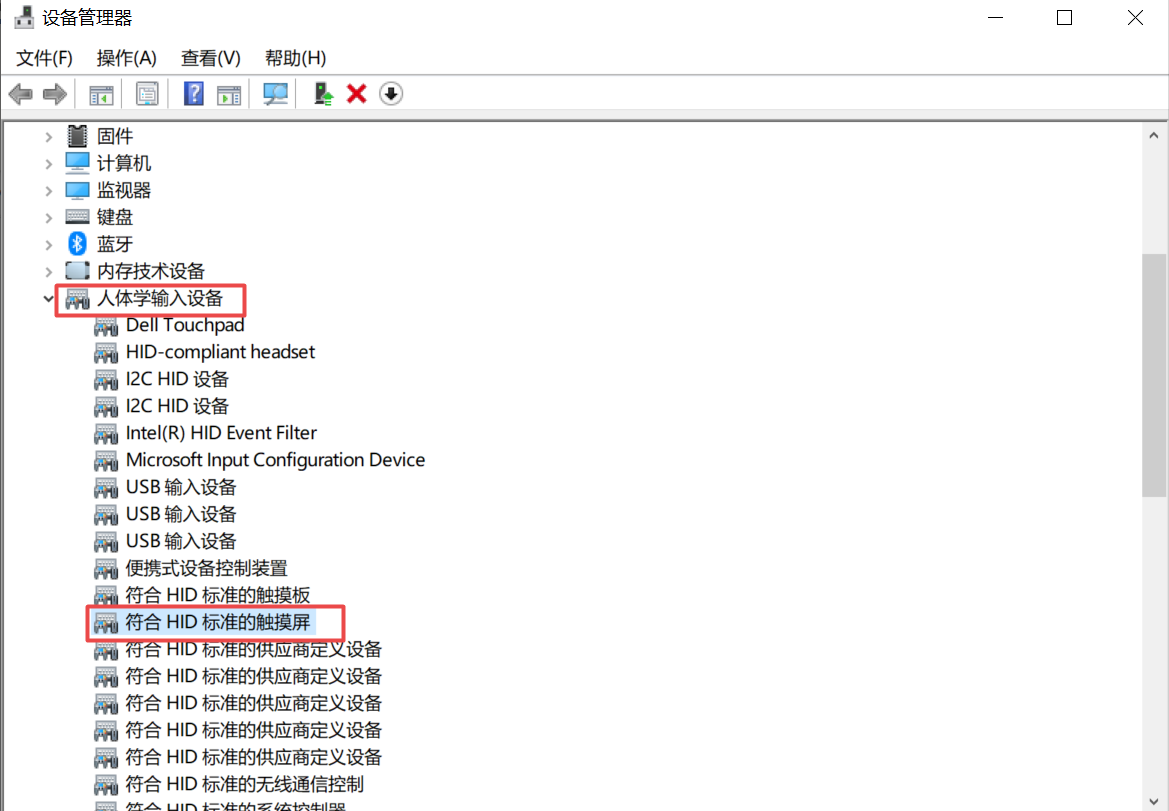The height and width of the screenshot is (811, 1169).
Task: Open the 查看(V) menu
Action: tap(211, 58)
